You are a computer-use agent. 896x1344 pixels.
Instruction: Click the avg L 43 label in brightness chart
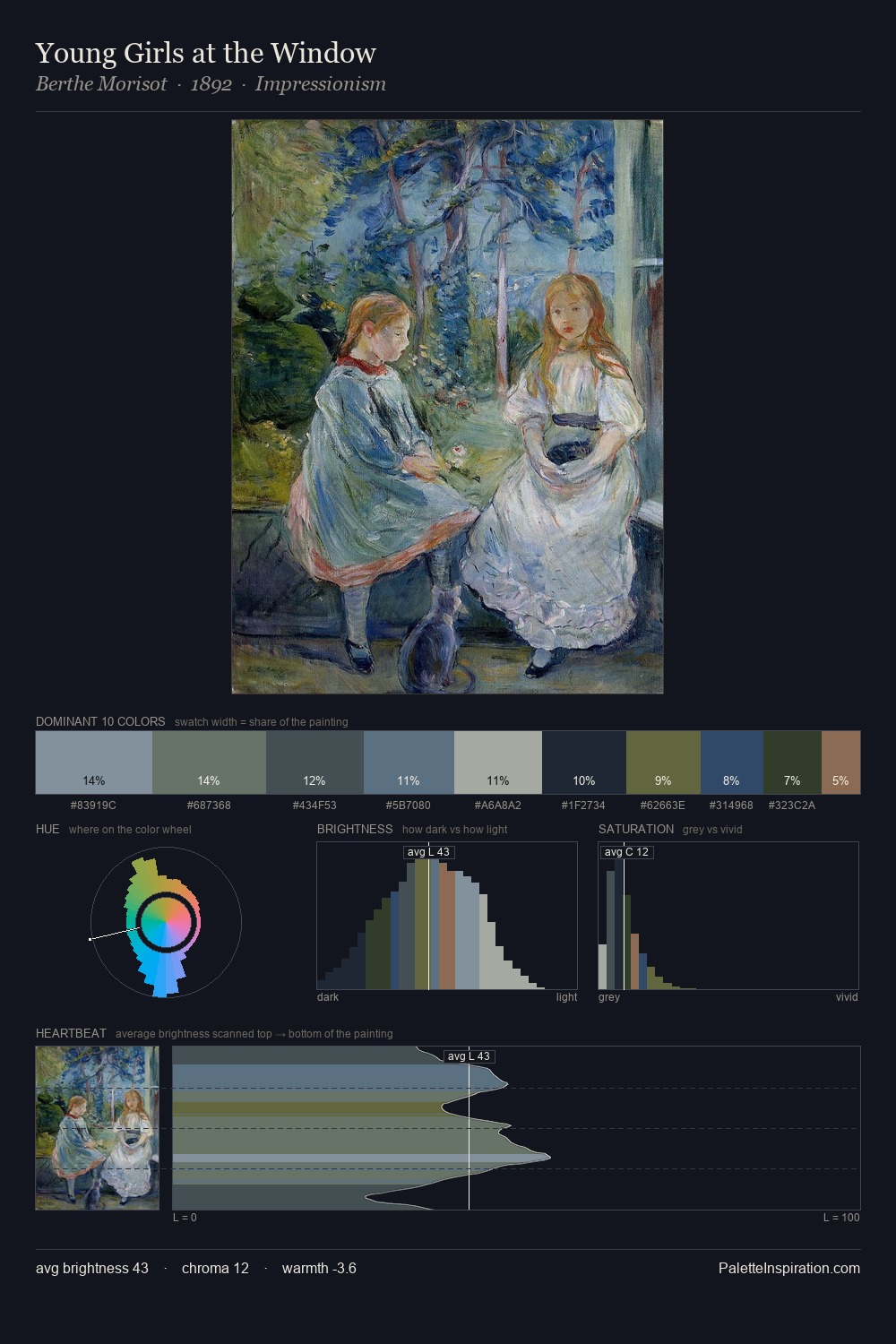[428, 852]
